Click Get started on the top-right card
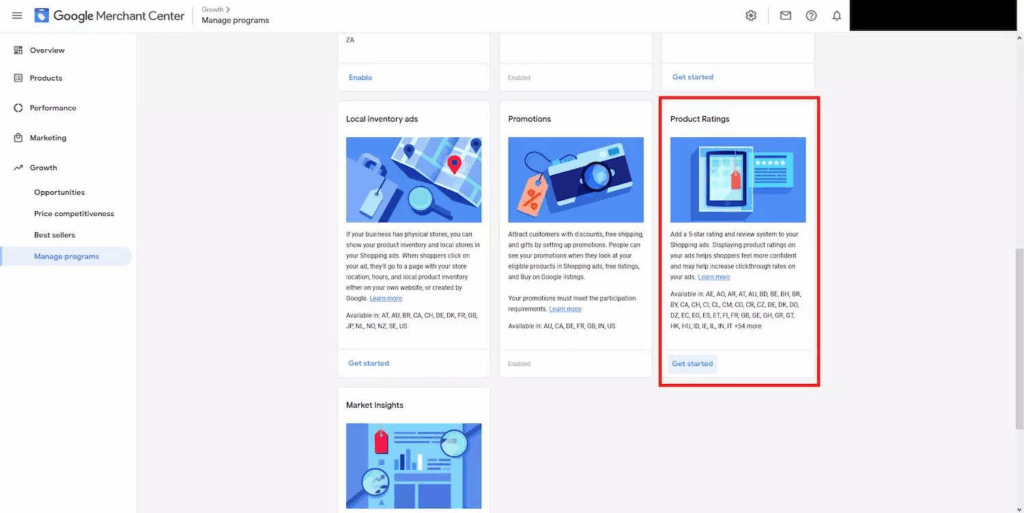This screenshot has width=1024, height=513. click(x=692, y=77)
